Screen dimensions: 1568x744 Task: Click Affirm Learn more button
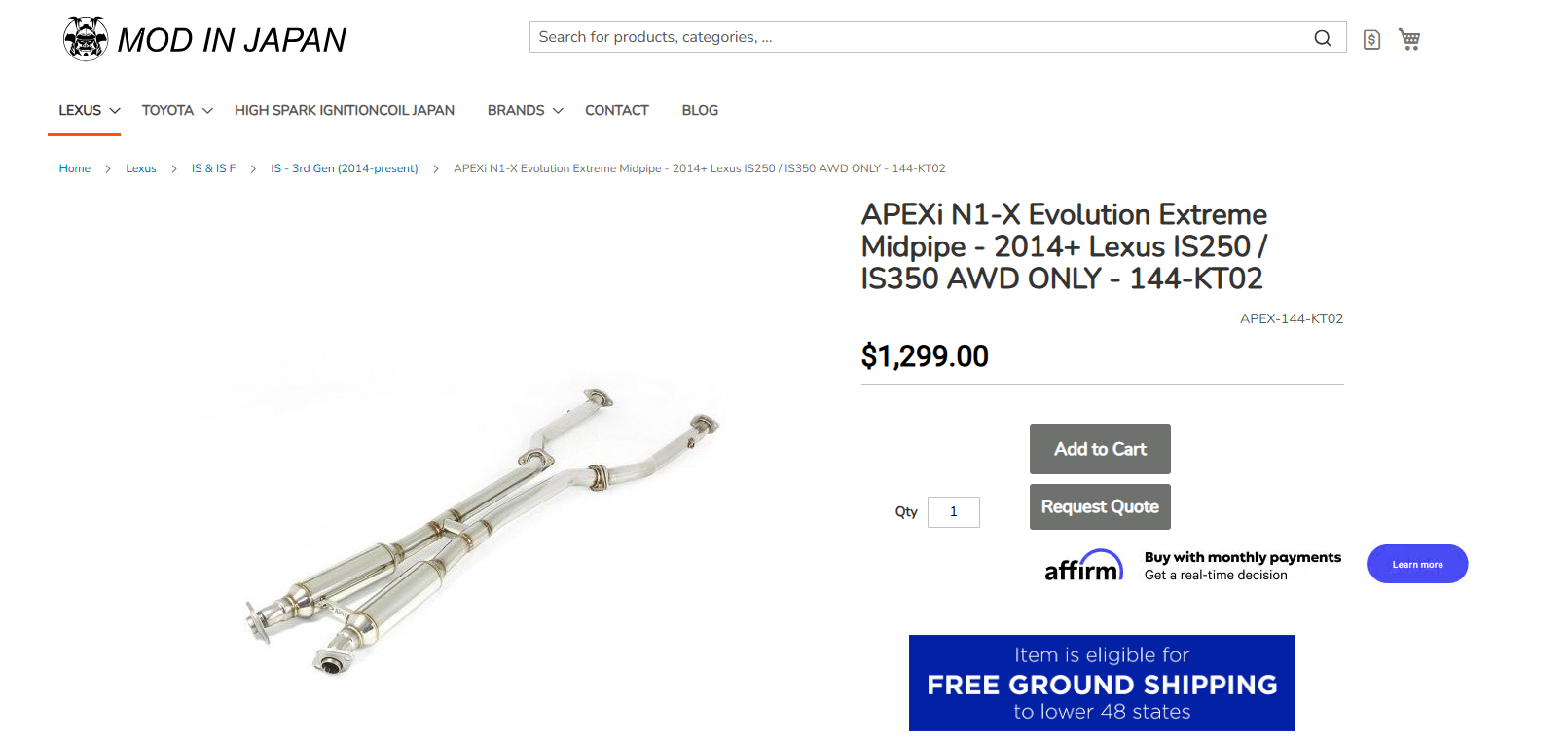coord(1417,565)
